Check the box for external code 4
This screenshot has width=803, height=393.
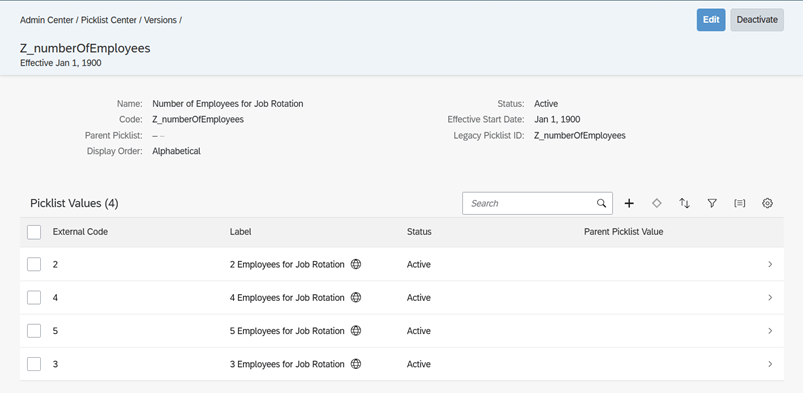pos(34,298)
